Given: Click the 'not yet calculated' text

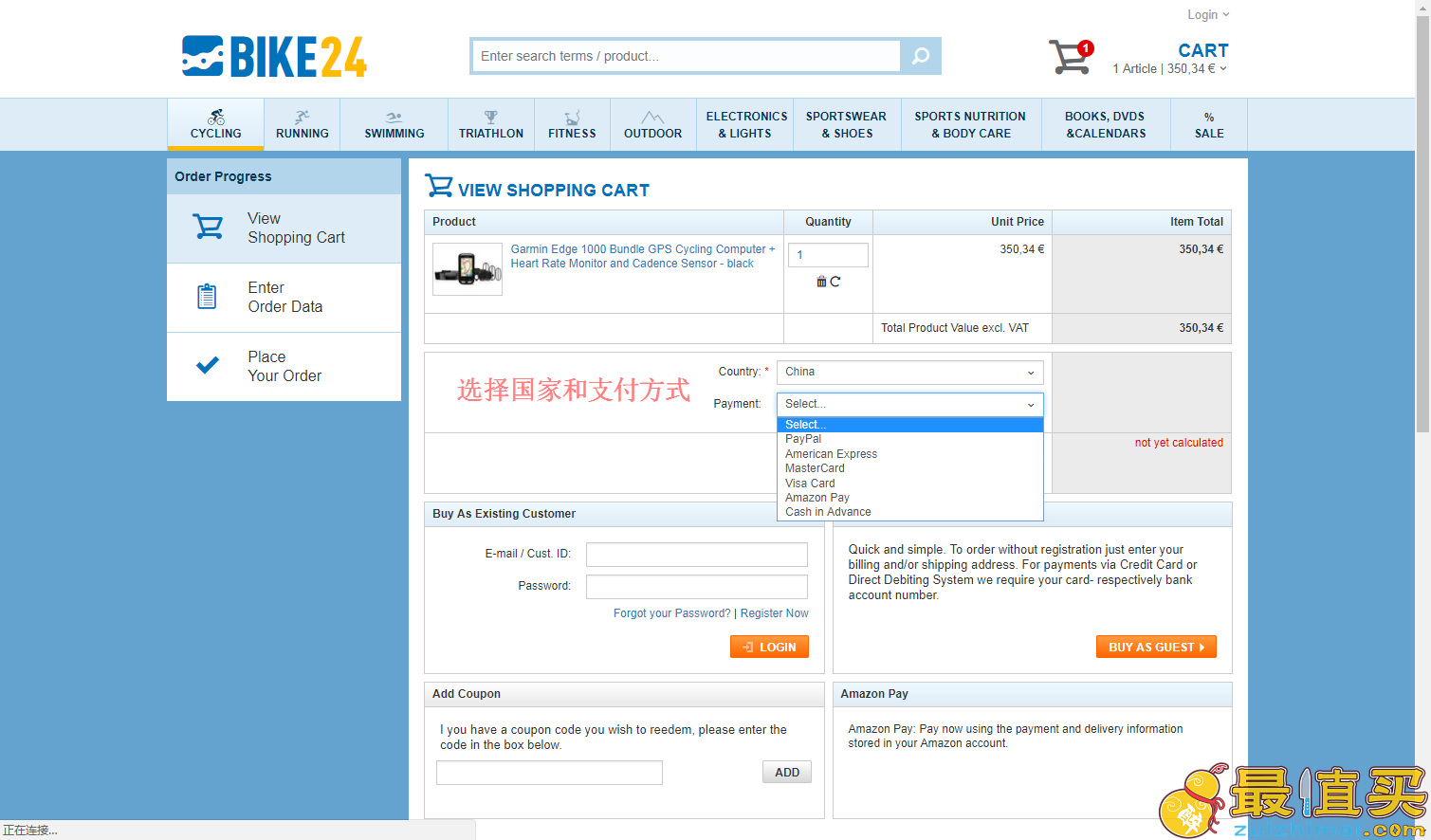Looking at the screenshot, I should [1179, 443].
